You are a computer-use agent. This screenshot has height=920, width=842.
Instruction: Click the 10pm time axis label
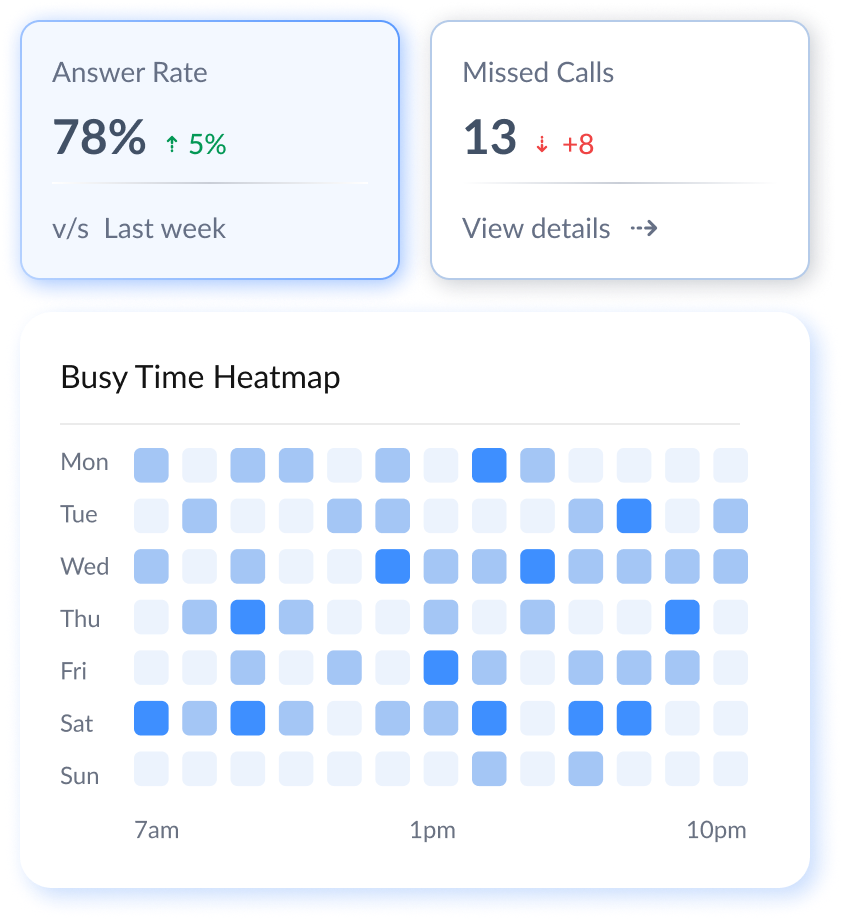click(x=716, y=831)
